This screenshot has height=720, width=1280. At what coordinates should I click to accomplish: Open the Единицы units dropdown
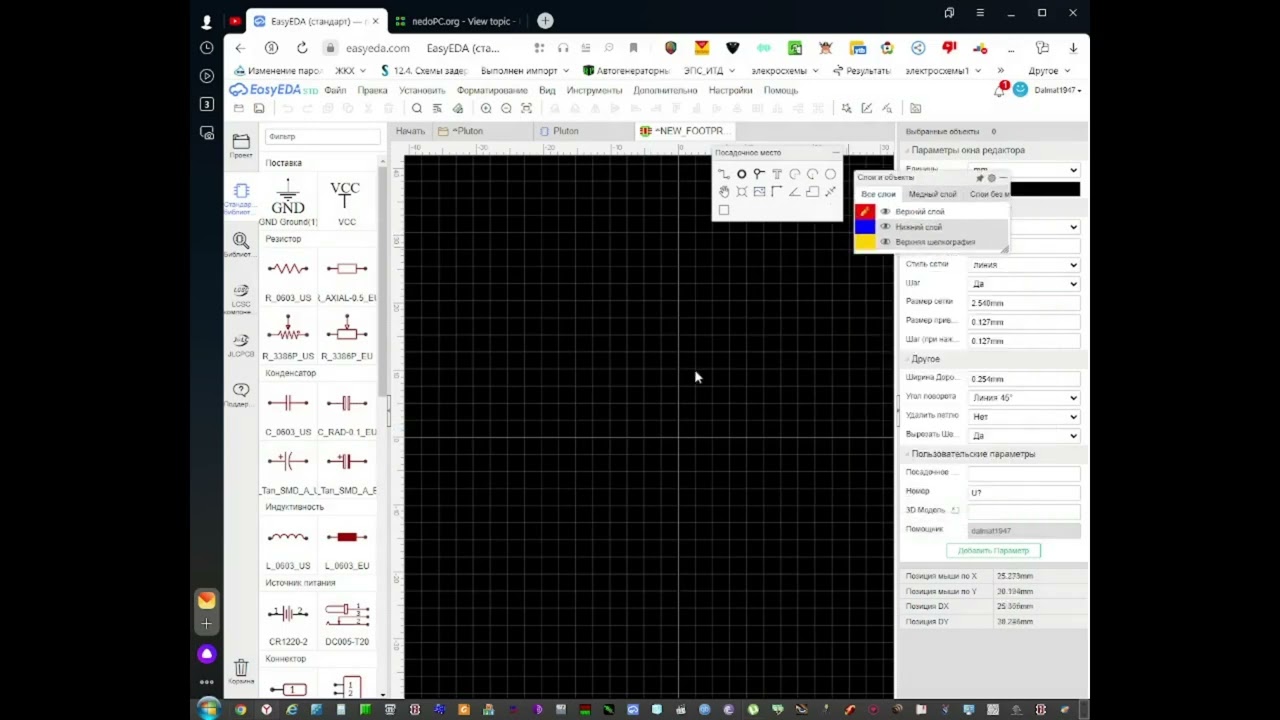[x=1025, y=170]
